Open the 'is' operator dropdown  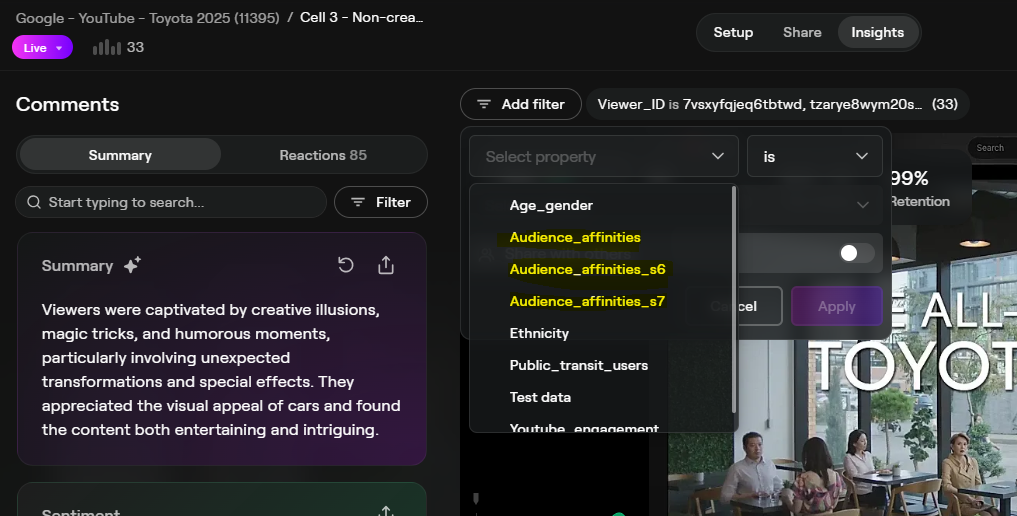(x=814, y=156)
